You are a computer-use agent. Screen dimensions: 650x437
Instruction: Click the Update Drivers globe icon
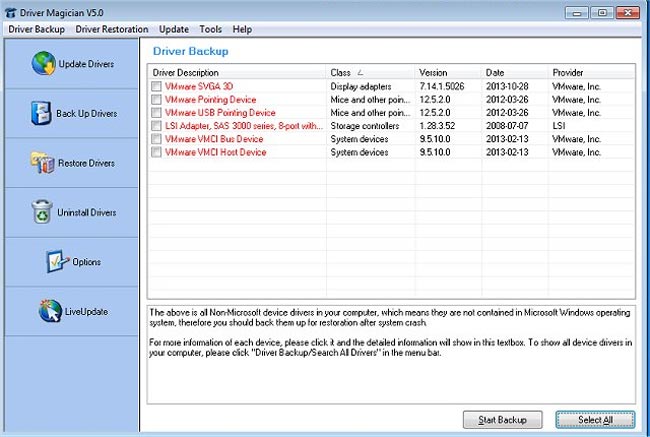[44, 63]
